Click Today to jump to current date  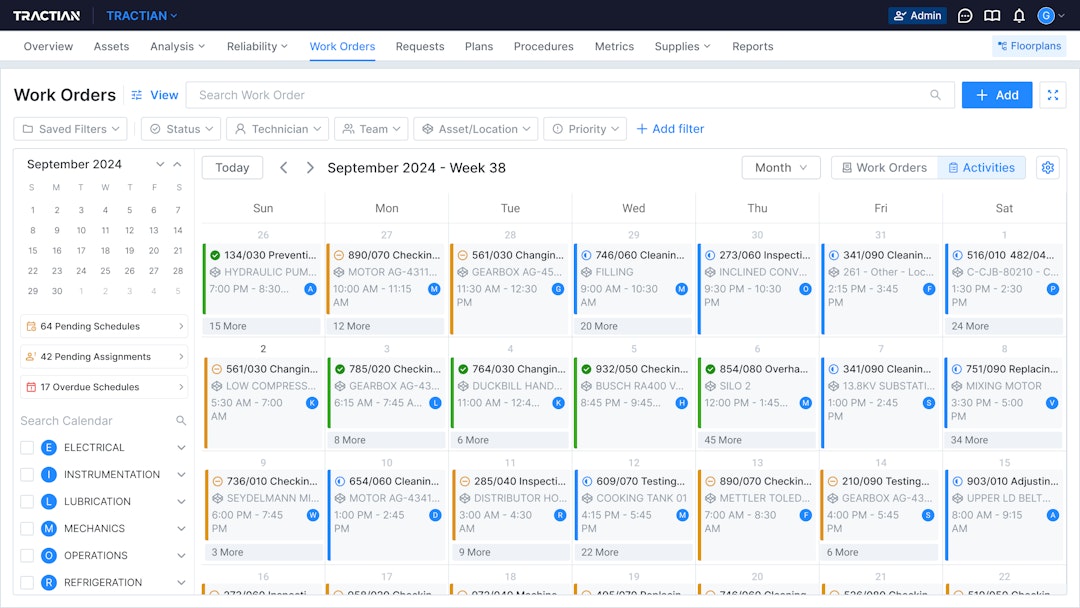pyautogui.click(x=232, y=167)
